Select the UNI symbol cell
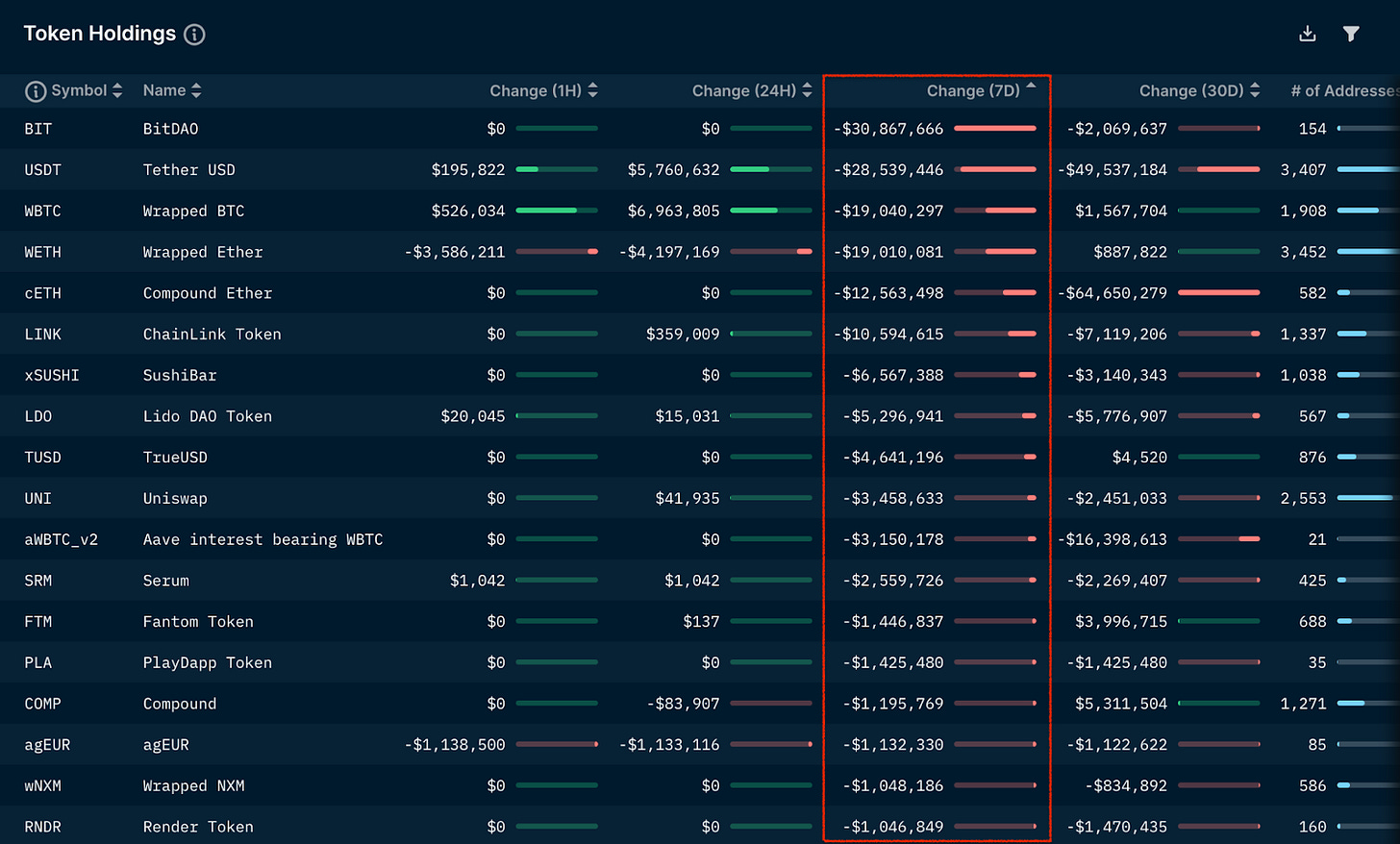The height and width of the screenshot is (844, 1400). (x=38, y=499)
